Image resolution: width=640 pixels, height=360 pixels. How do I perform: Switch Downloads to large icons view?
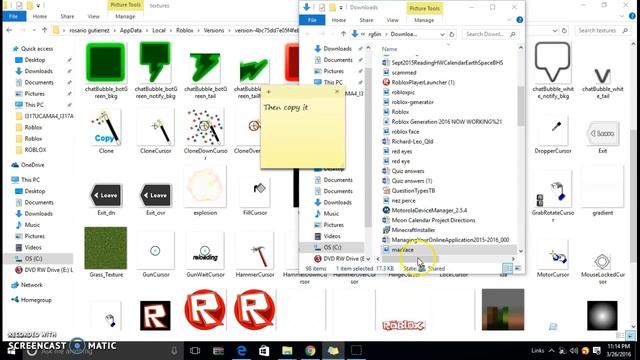(x=518, y=268)
